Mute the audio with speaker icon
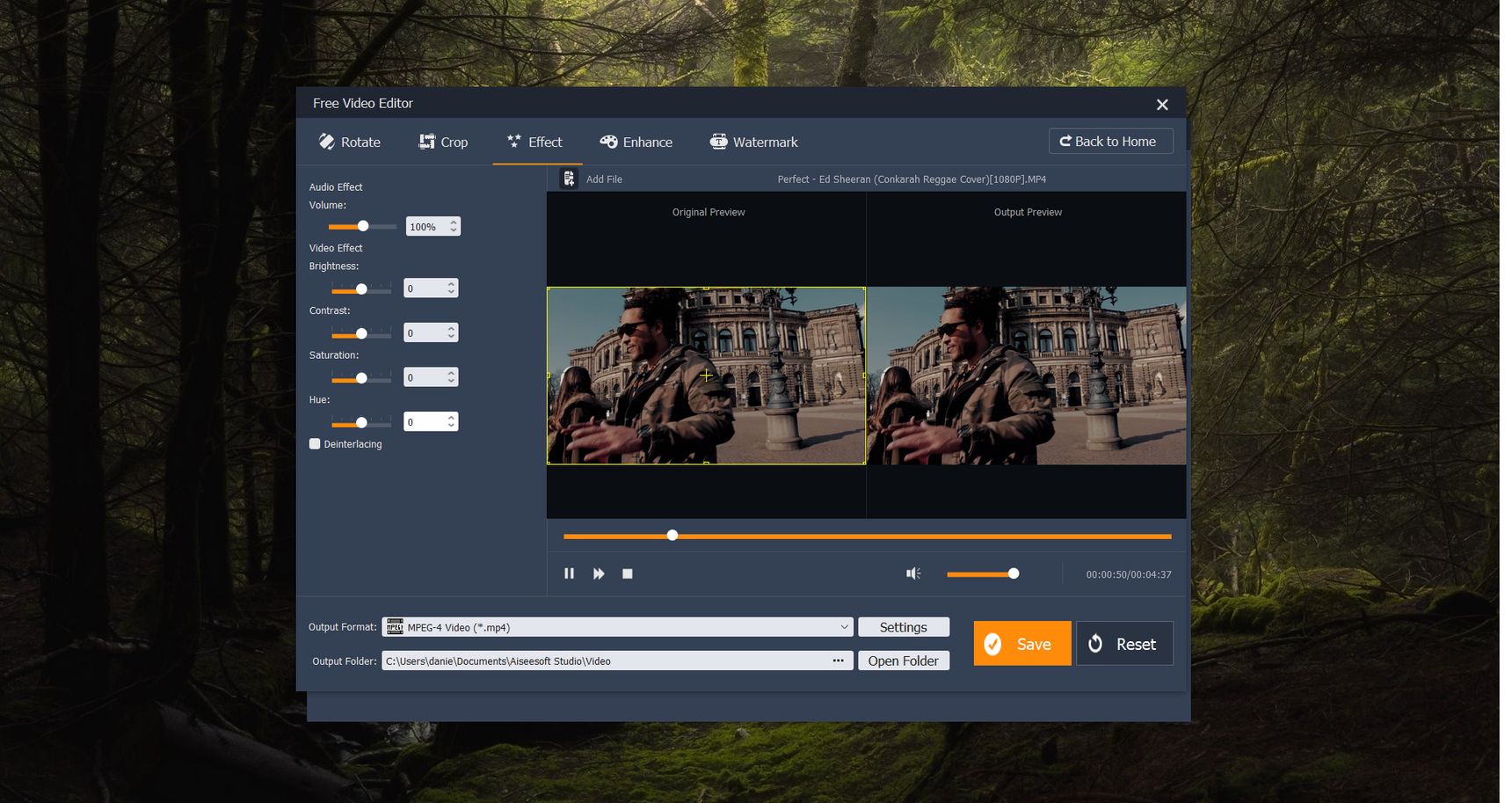This screenshot has width=1512, height=803. [x=913, y=573]
